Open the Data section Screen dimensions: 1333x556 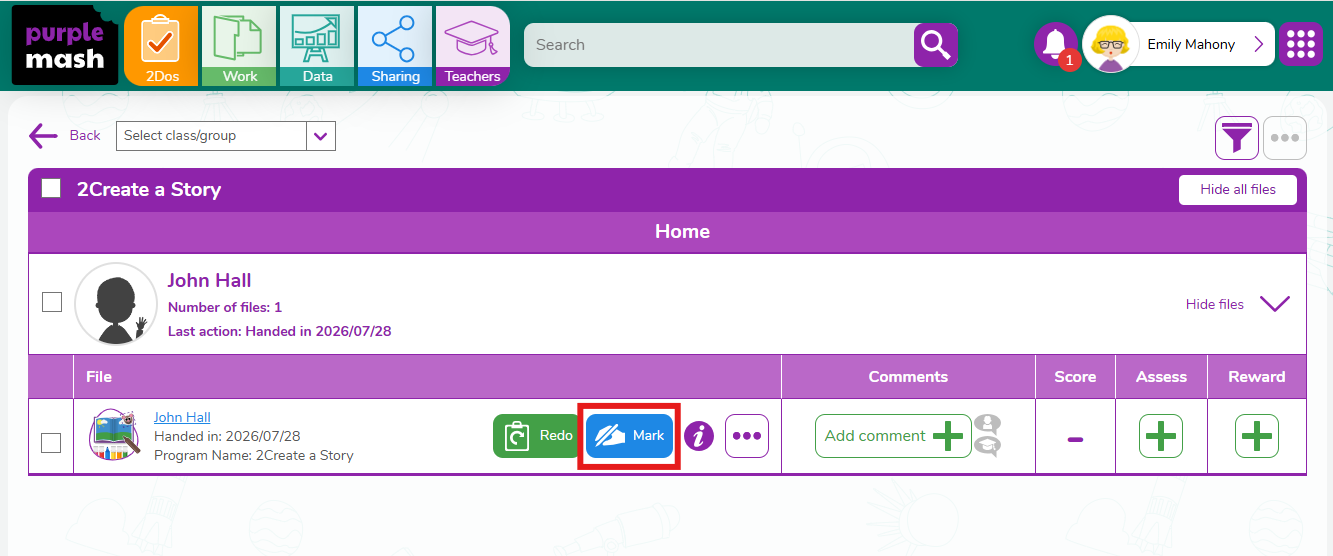[317, 46]
